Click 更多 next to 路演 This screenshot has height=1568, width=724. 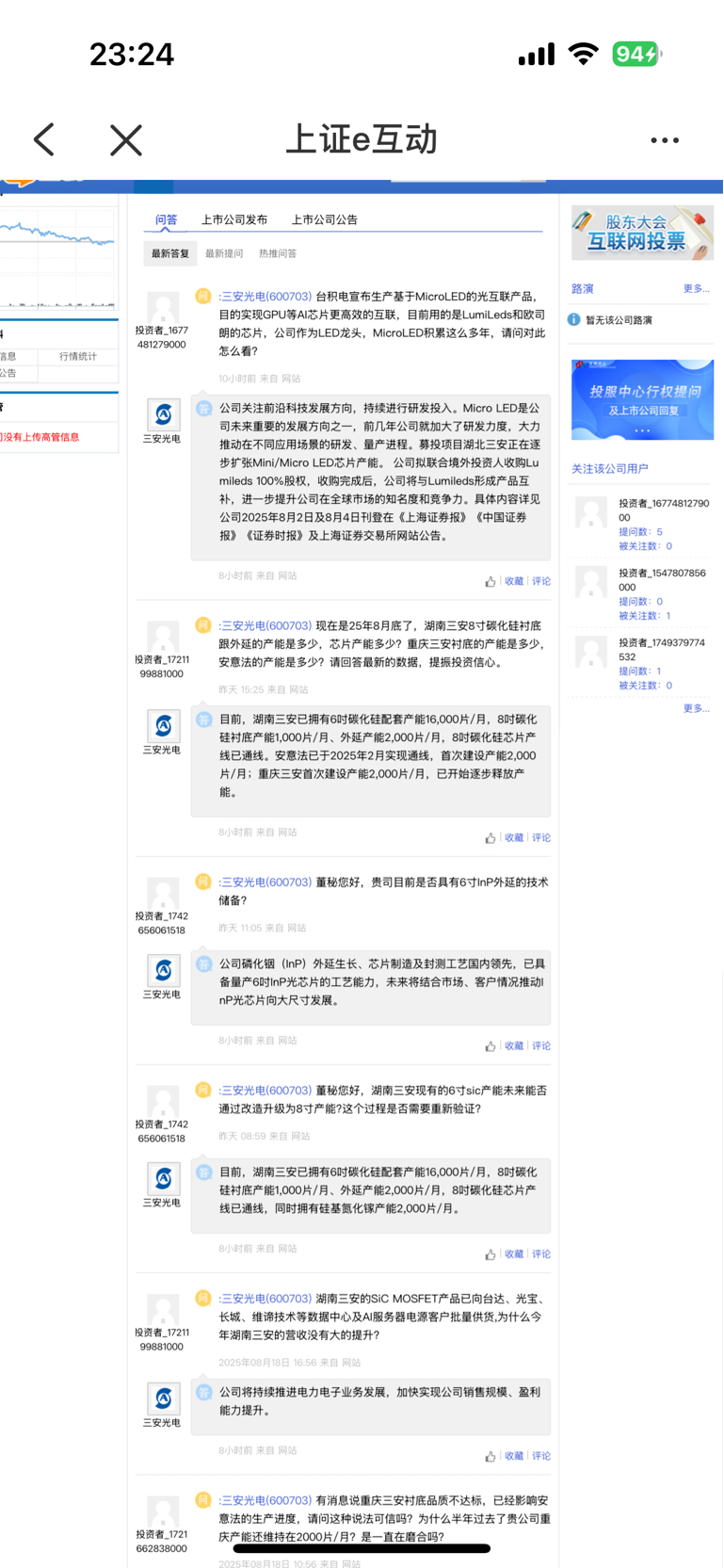tap(697, 288)
